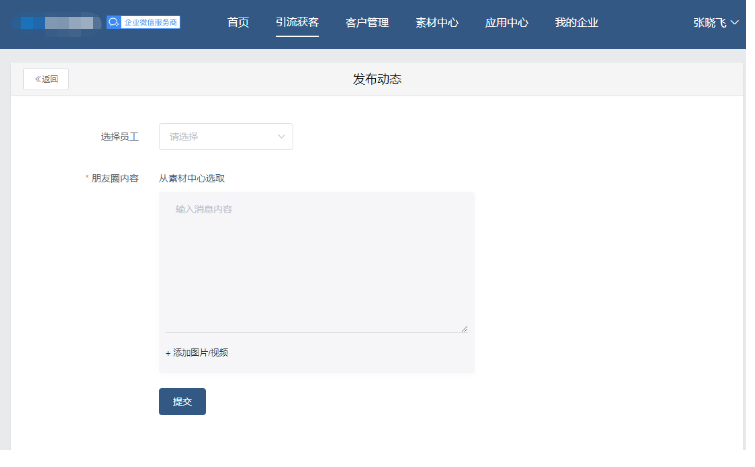This screenshot has width=755, height=467.
Task: Open the 张晓飞 user account menu
Action: tap(710, 22)
